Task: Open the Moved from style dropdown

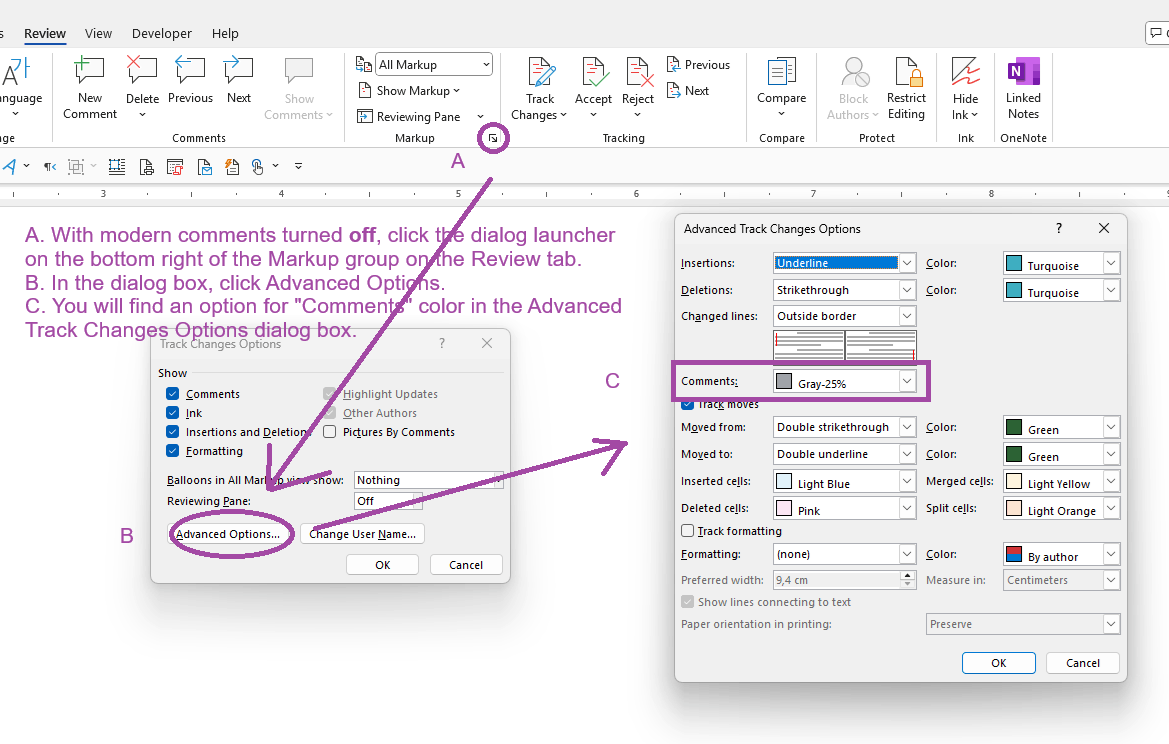Action: [844, 427]
